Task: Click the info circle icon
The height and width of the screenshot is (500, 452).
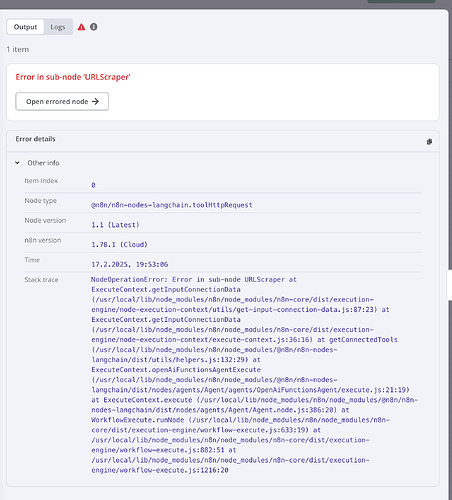Action: (94, 27)
